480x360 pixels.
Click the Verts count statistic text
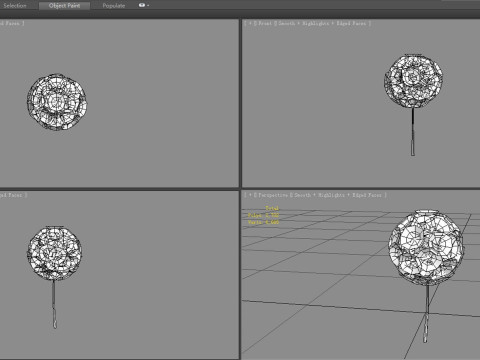263,222
